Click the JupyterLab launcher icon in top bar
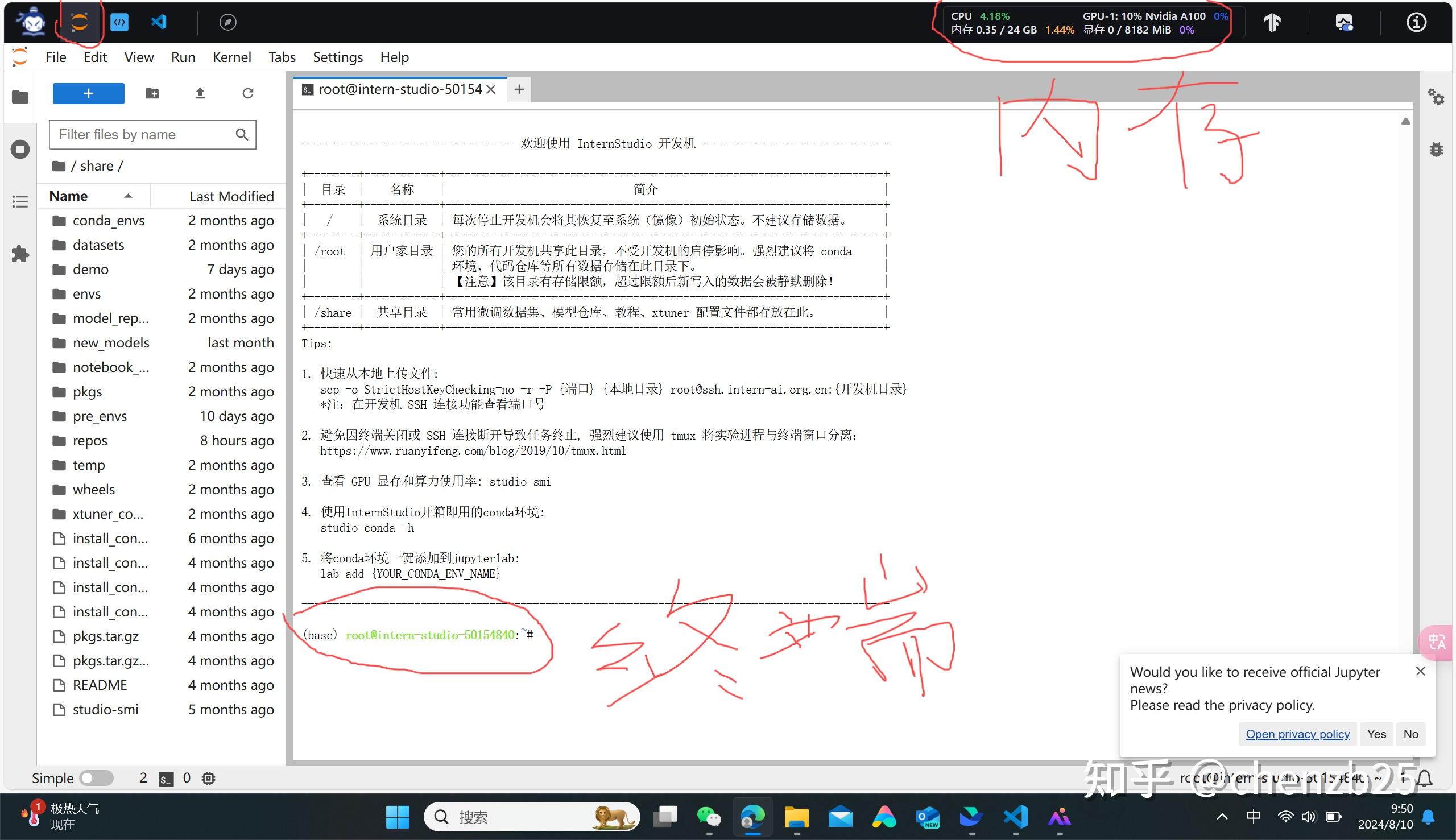 (79, 22)
